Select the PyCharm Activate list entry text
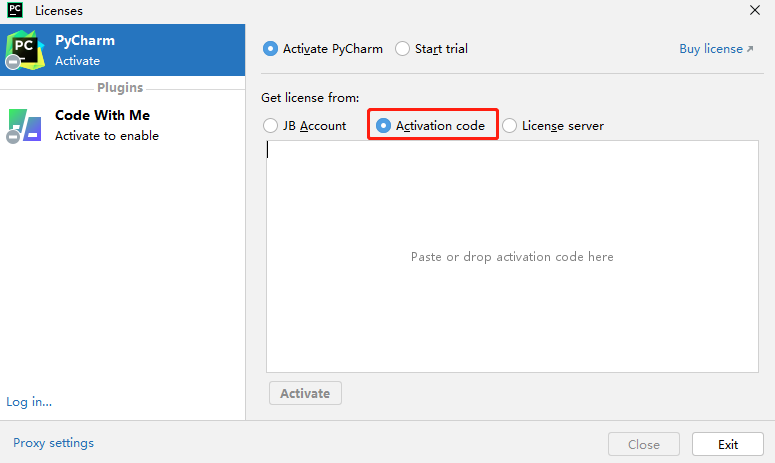 (x=85, y=50)
